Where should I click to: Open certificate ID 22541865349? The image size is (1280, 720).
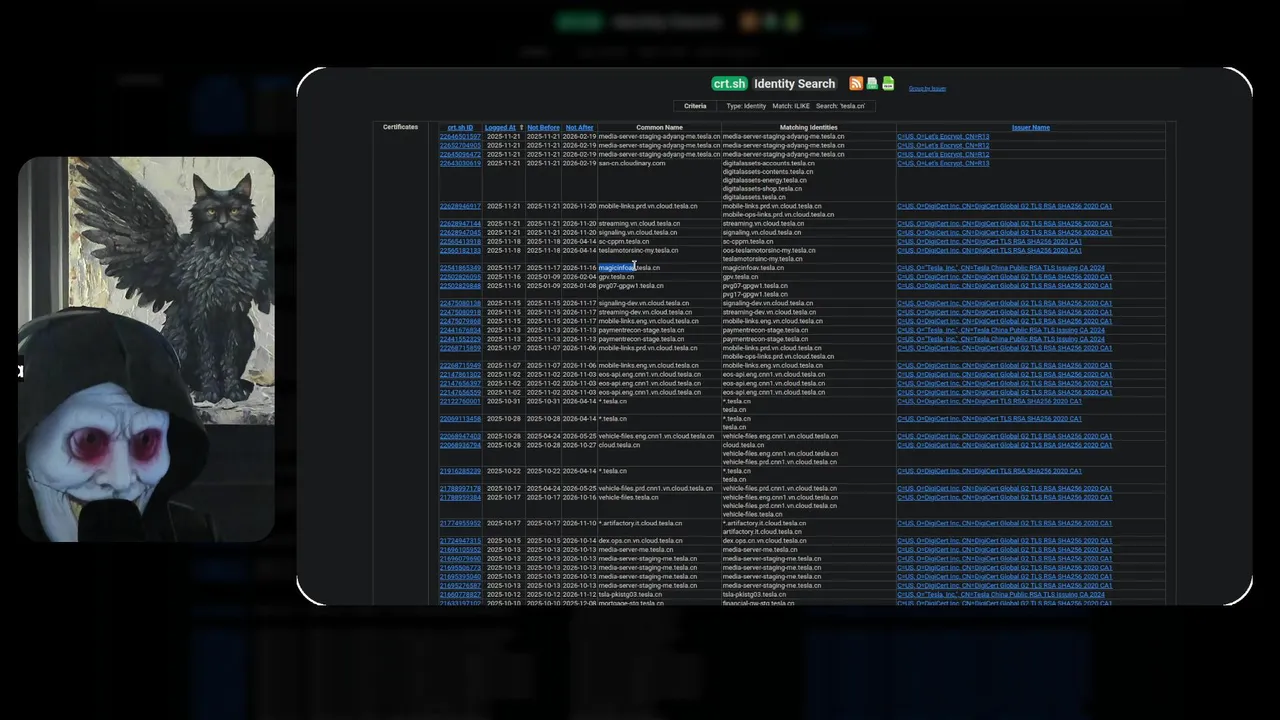(x=460, y=268)
